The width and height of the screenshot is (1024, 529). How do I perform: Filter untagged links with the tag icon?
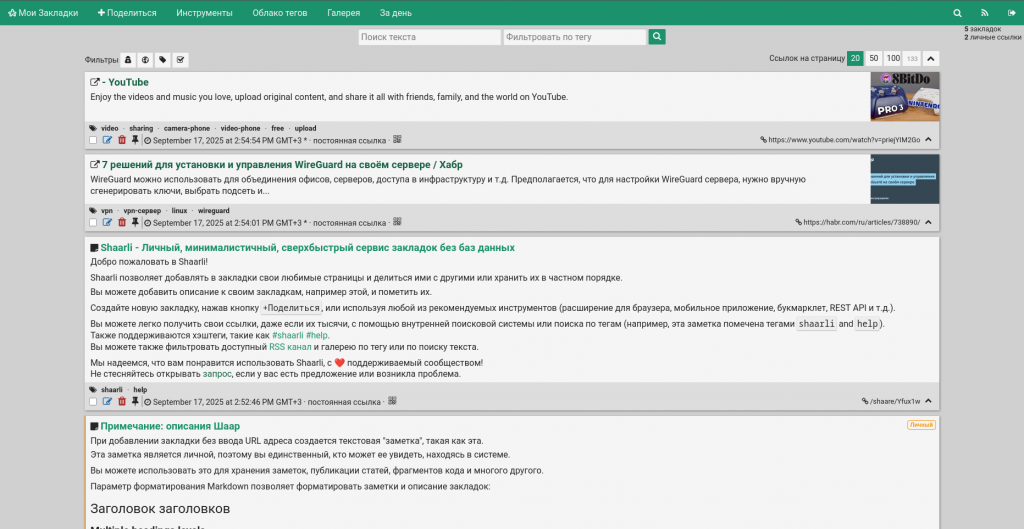163,60
